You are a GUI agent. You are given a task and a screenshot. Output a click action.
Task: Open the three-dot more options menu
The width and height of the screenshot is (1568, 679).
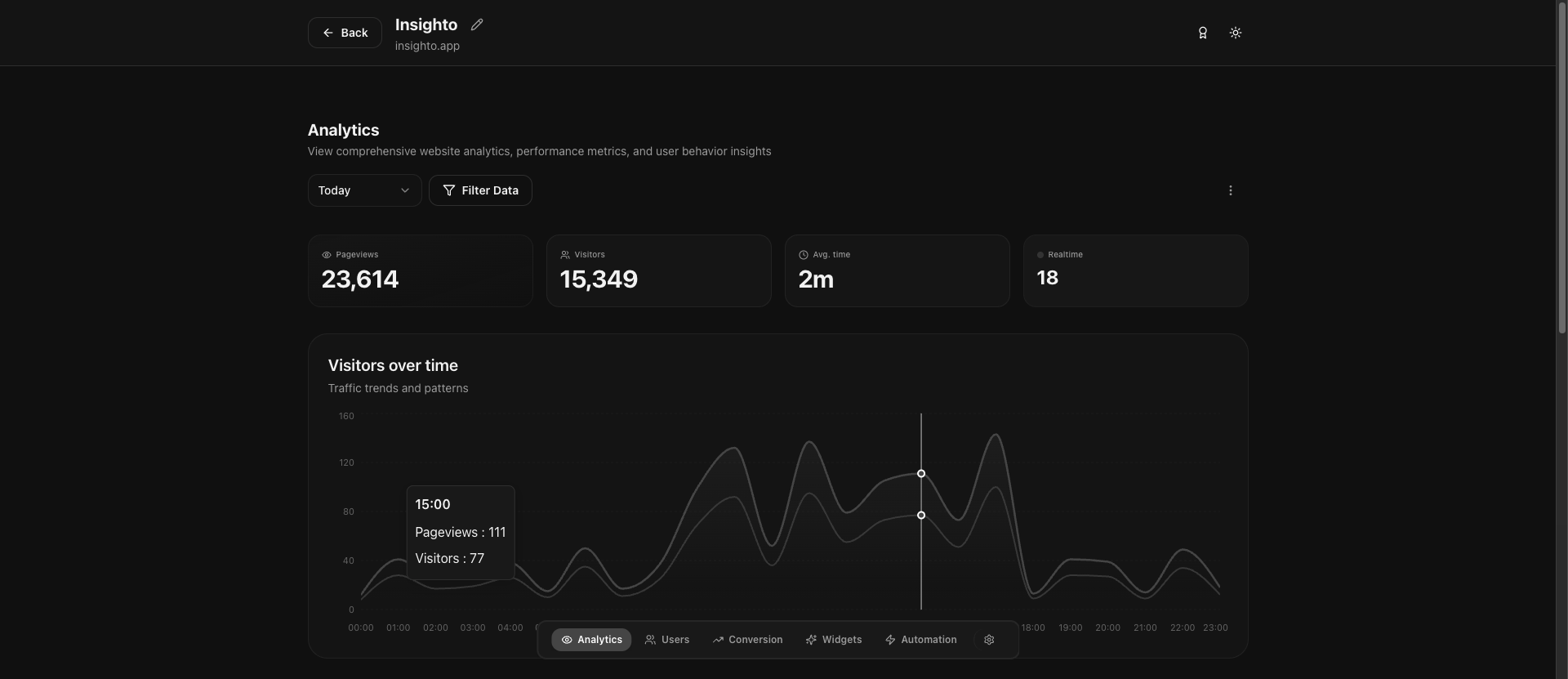coord(1230,190)
